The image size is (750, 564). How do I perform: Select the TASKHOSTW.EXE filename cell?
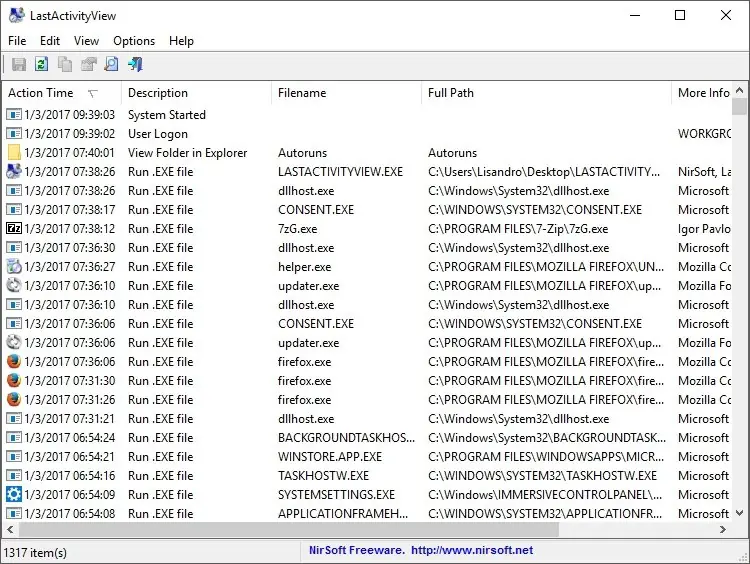point(323,476)
